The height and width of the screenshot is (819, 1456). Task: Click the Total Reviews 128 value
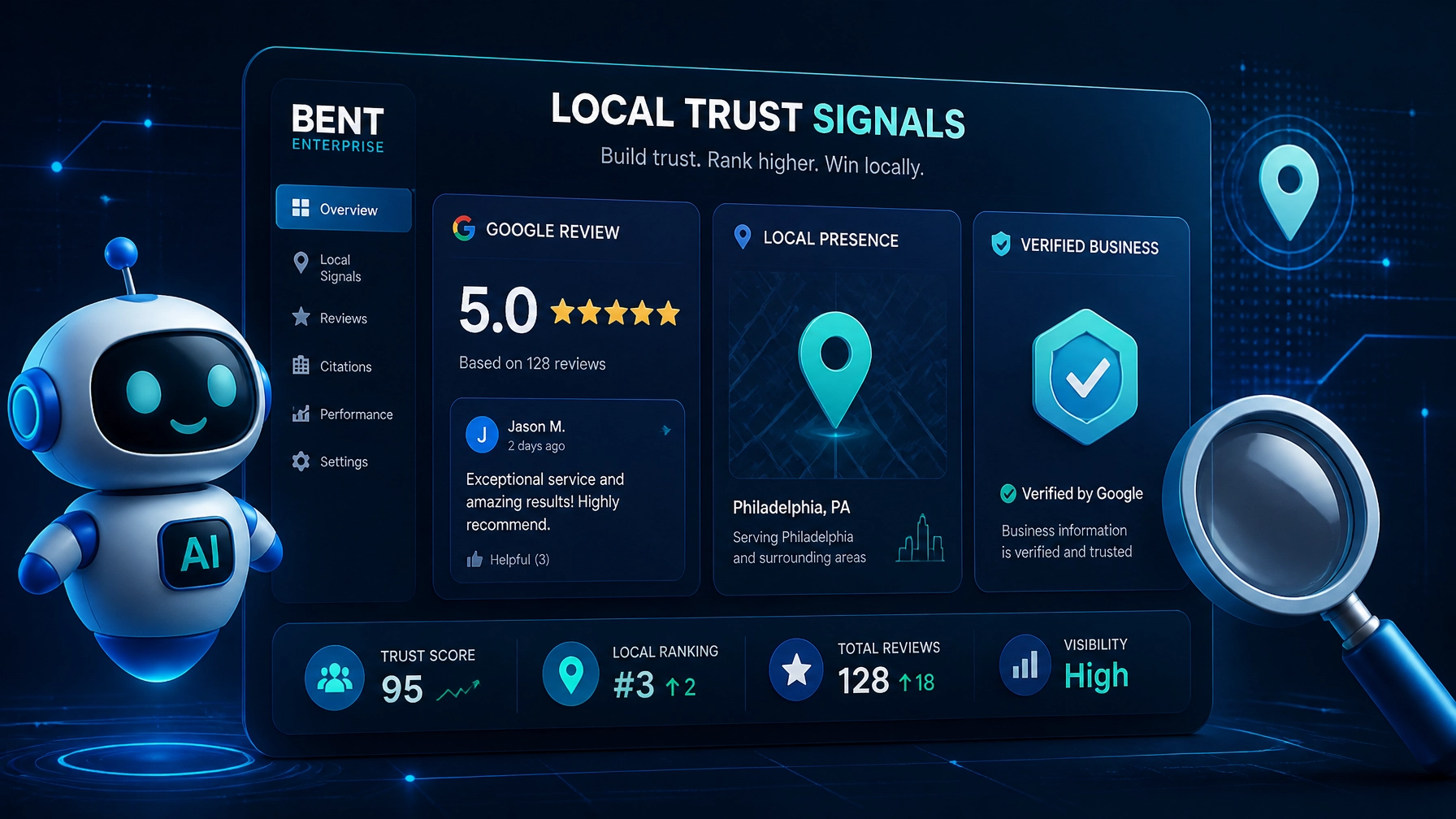pyautogui.click(x=864, y=681)
